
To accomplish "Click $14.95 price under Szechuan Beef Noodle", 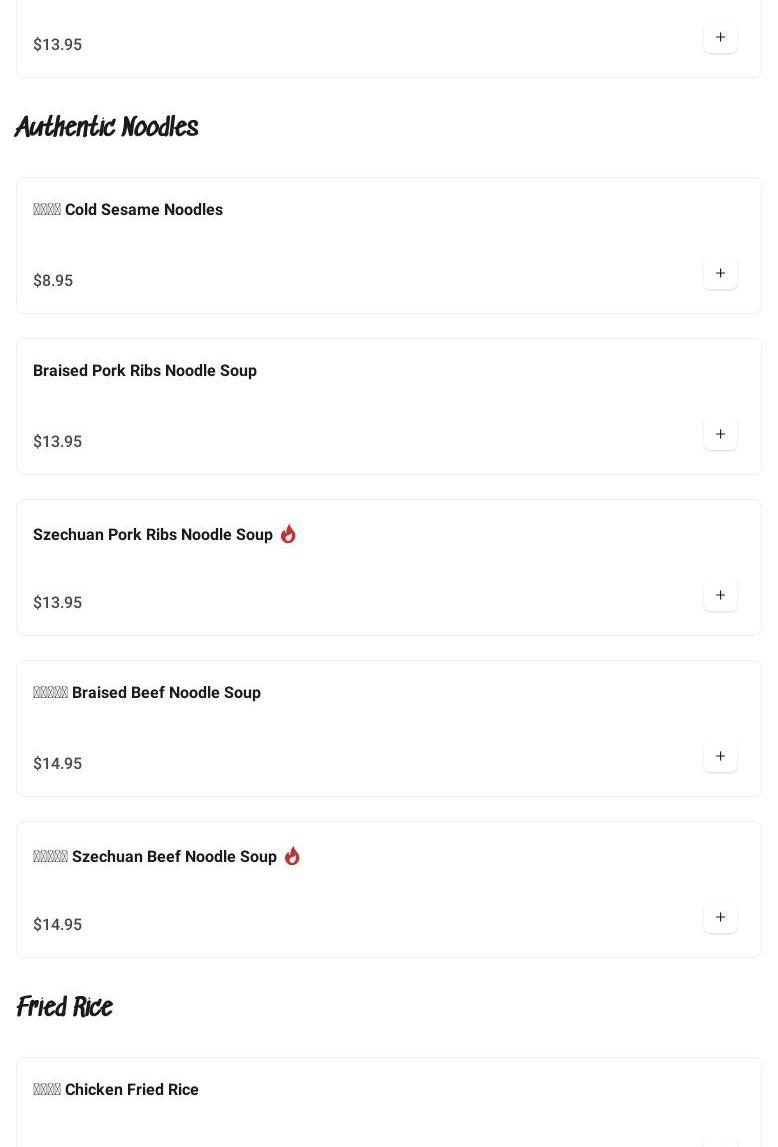I will tap(58, 925).
